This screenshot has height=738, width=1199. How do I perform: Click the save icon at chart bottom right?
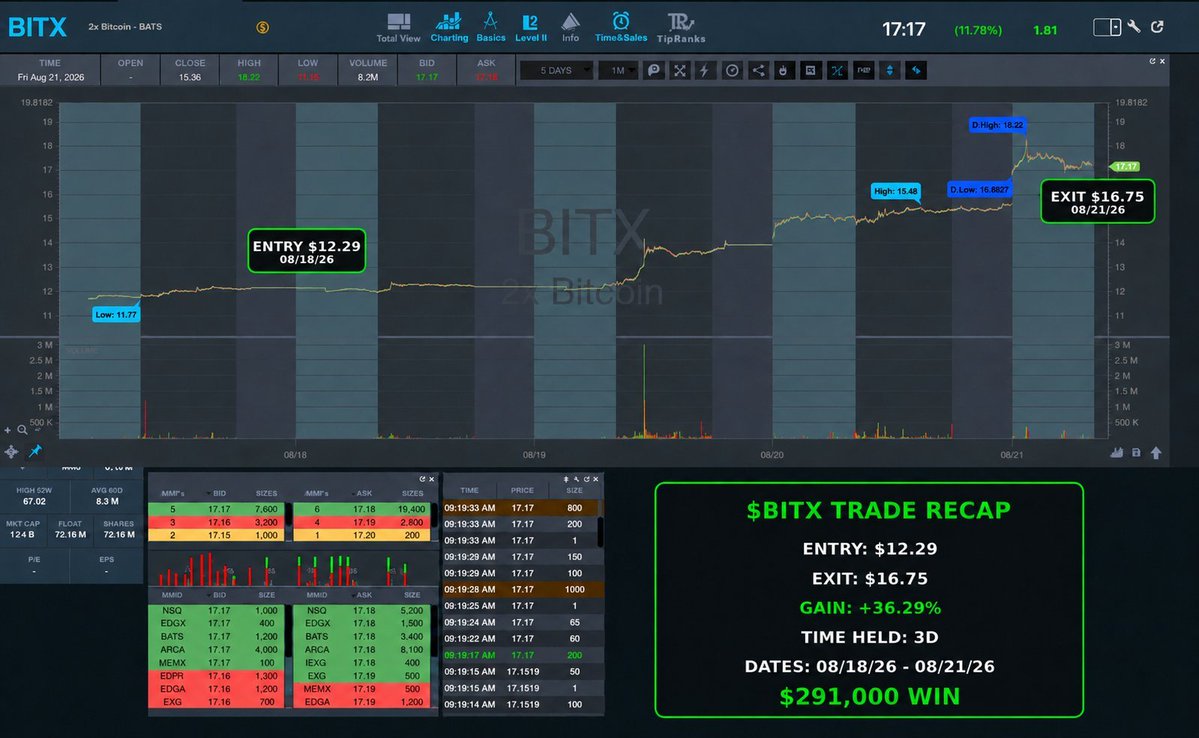1136,453
